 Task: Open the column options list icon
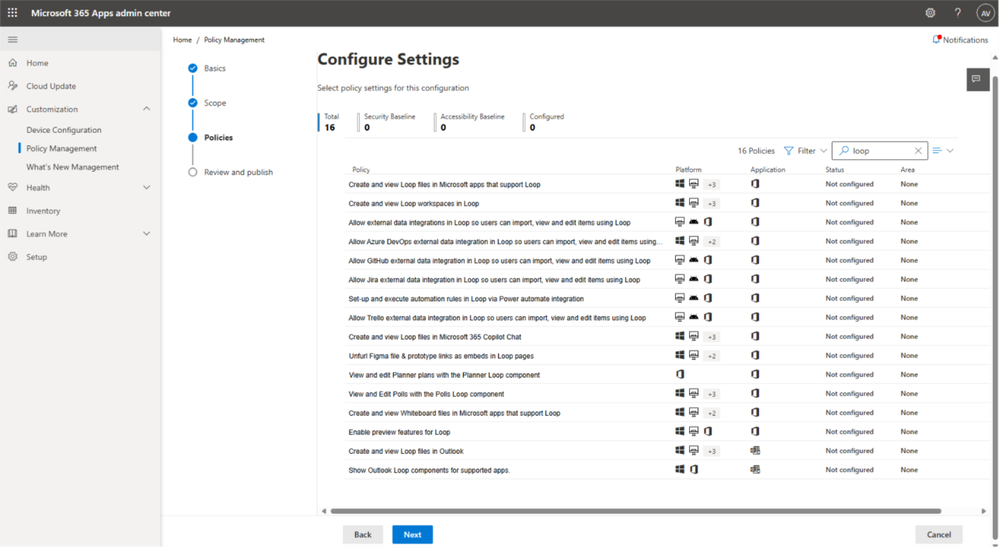click(937, 151)
